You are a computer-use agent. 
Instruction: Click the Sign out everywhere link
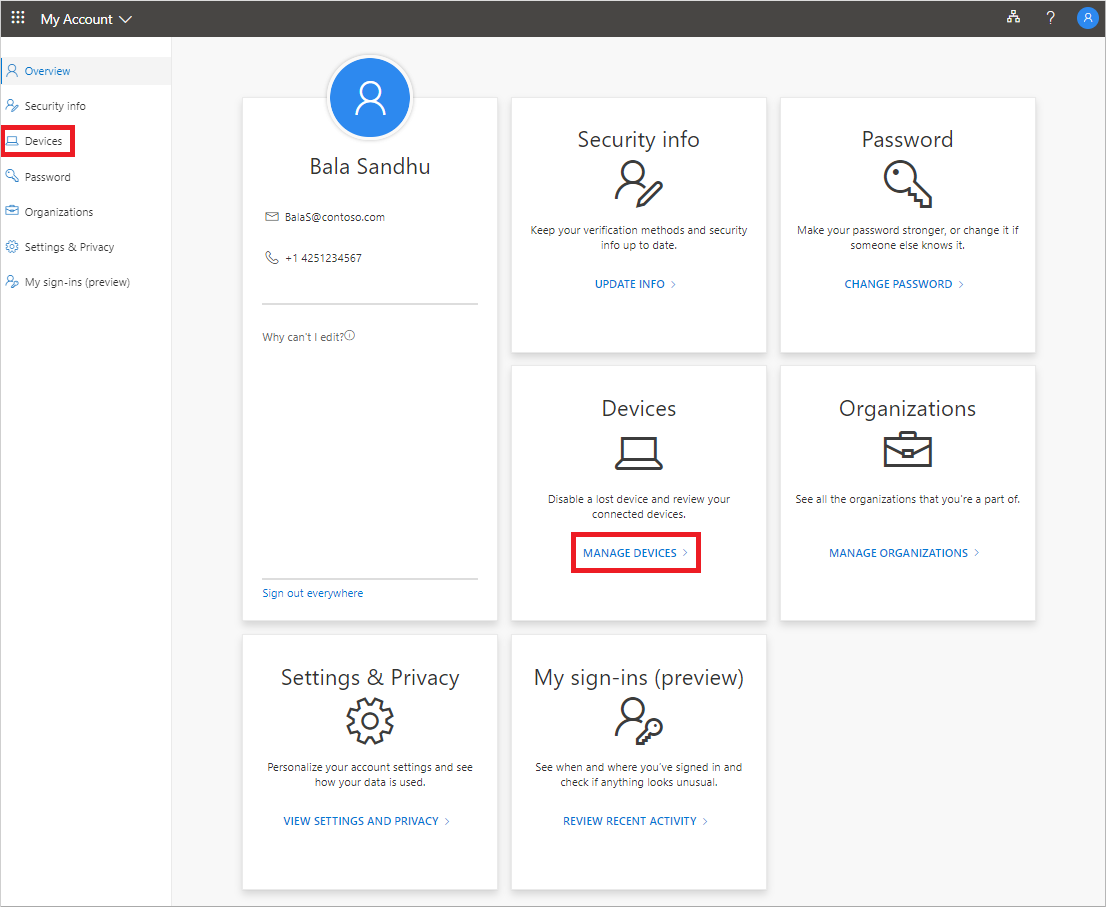click(312, 592)
